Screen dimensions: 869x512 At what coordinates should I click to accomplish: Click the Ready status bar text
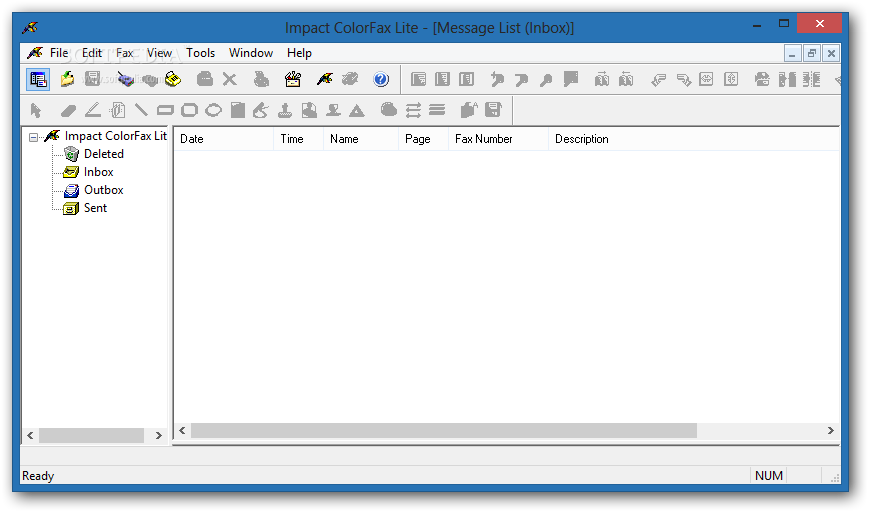[38, 476]
